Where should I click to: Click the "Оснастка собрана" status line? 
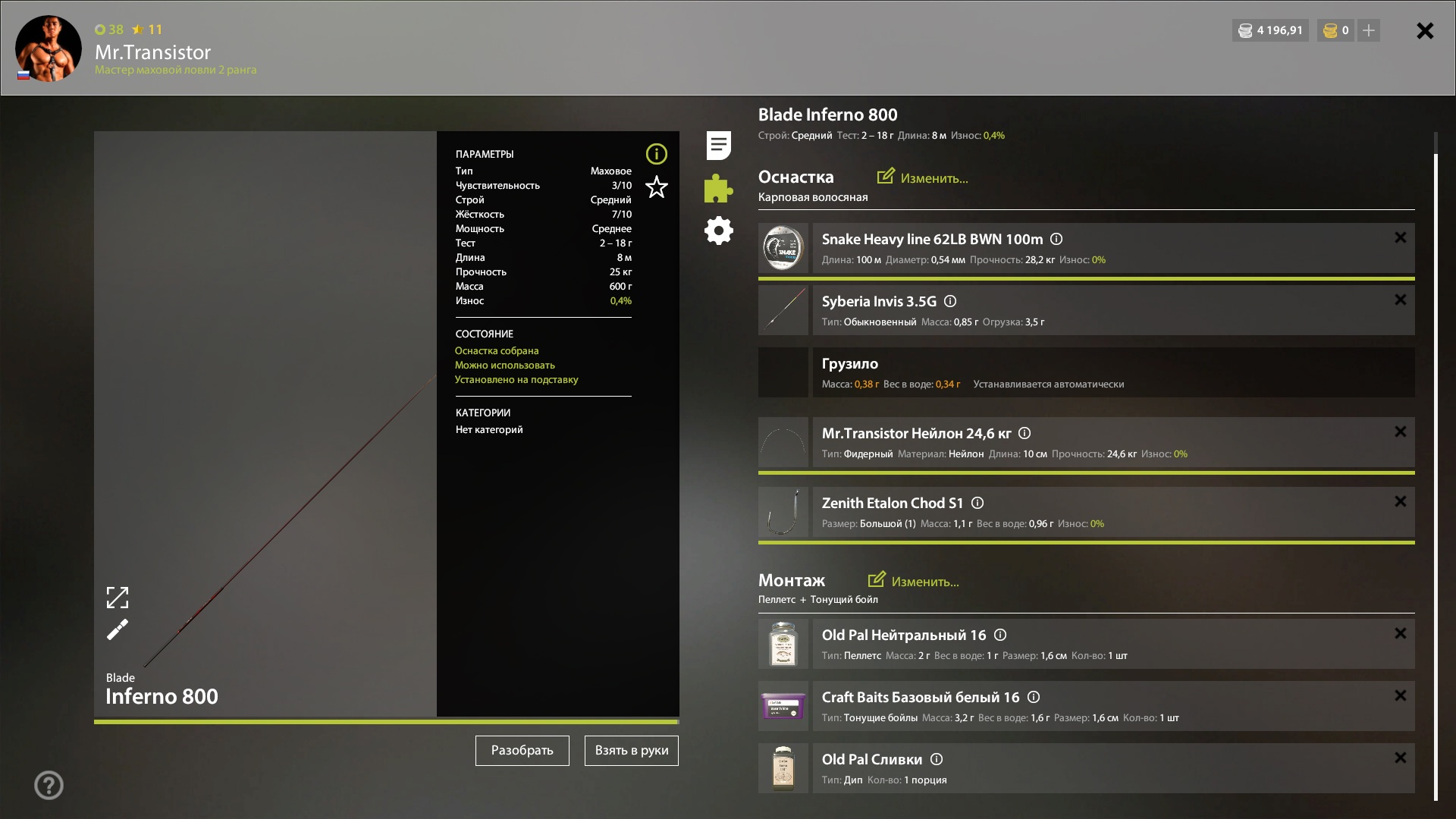click(497, 350)
